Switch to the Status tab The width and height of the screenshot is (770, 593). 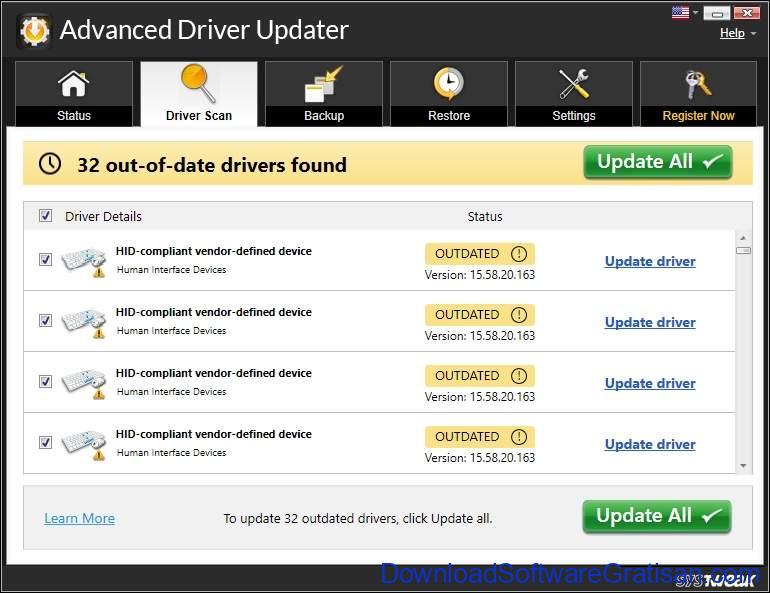point(74,94)
